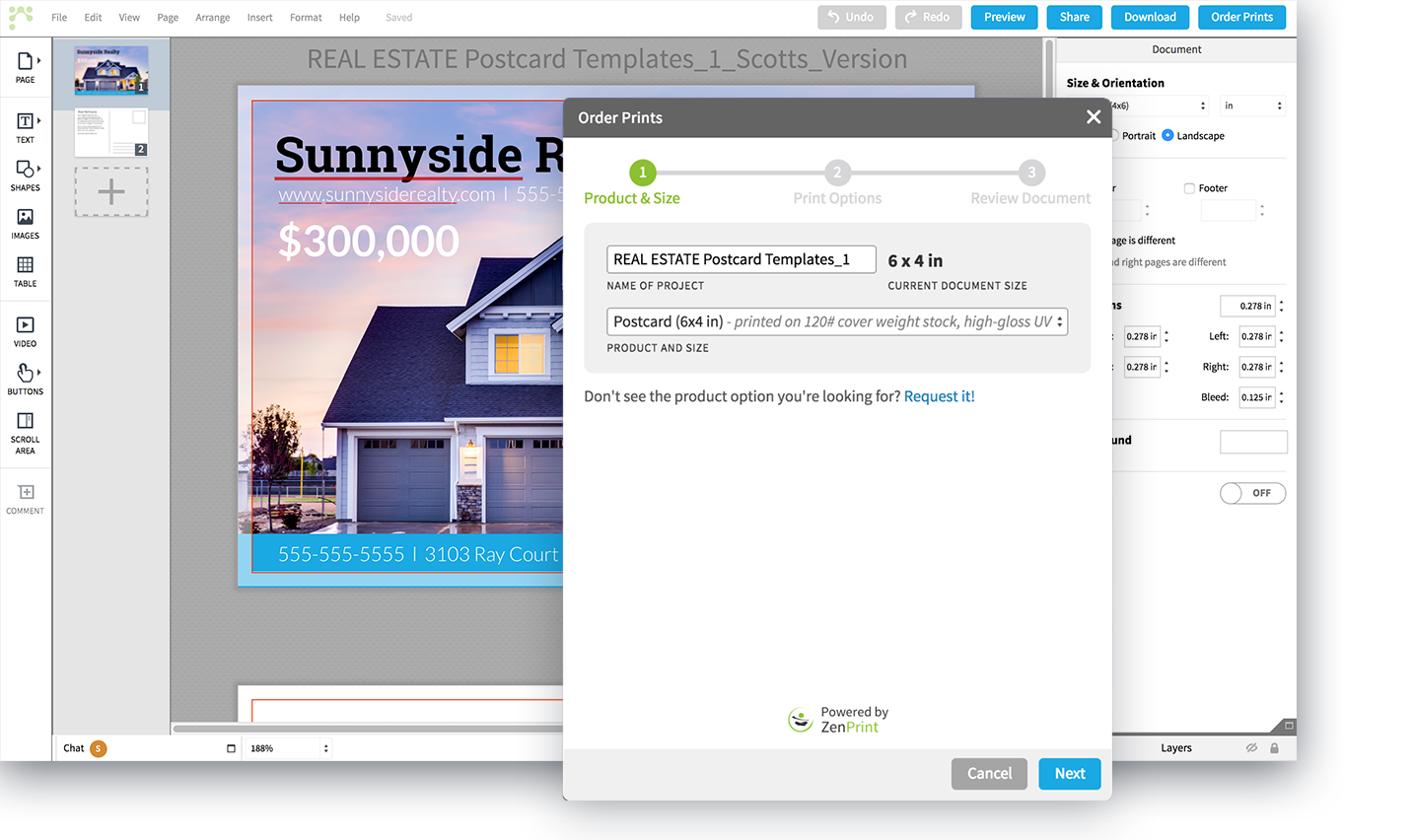Select the Scroll Area tool
The height and width of the screenshot is (840, 1414).
click(x=26, y=431)
